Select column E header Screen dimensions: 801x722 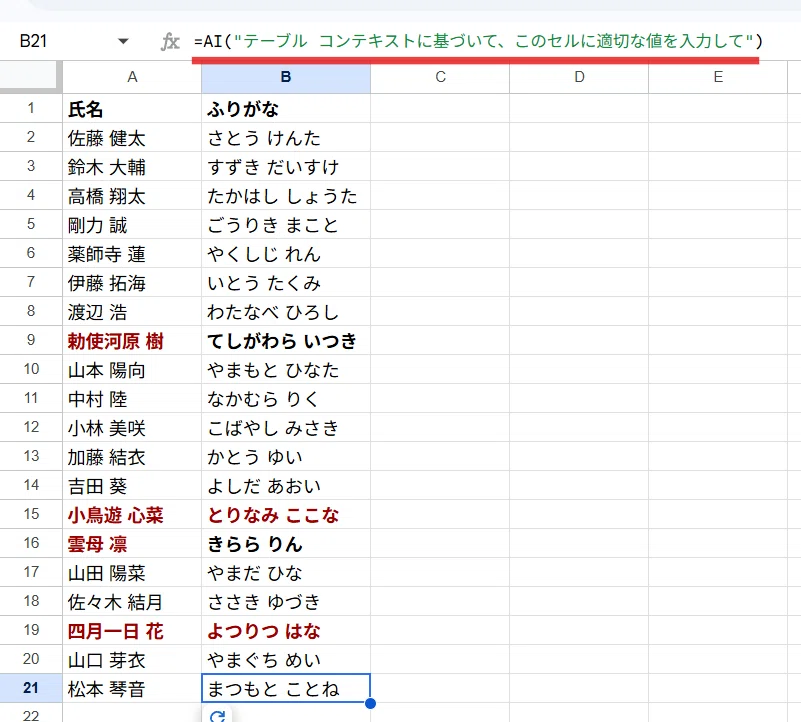pos(718,77)
